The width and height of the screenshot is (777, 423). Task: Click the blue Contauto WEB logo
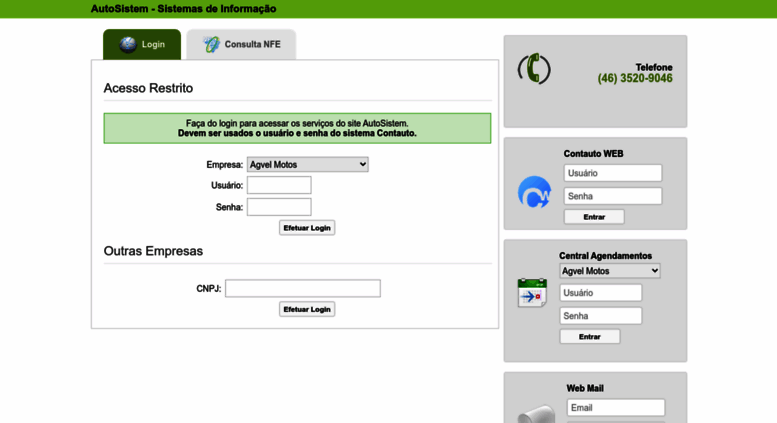click(534, 192)
